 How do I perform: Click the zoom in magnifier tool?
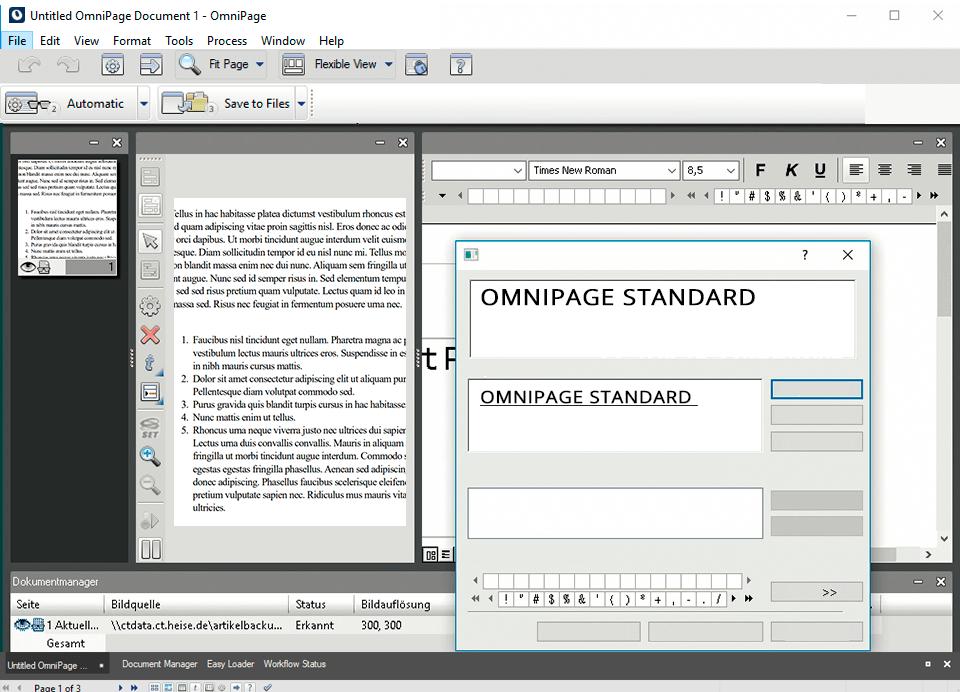tap(150, 456)
